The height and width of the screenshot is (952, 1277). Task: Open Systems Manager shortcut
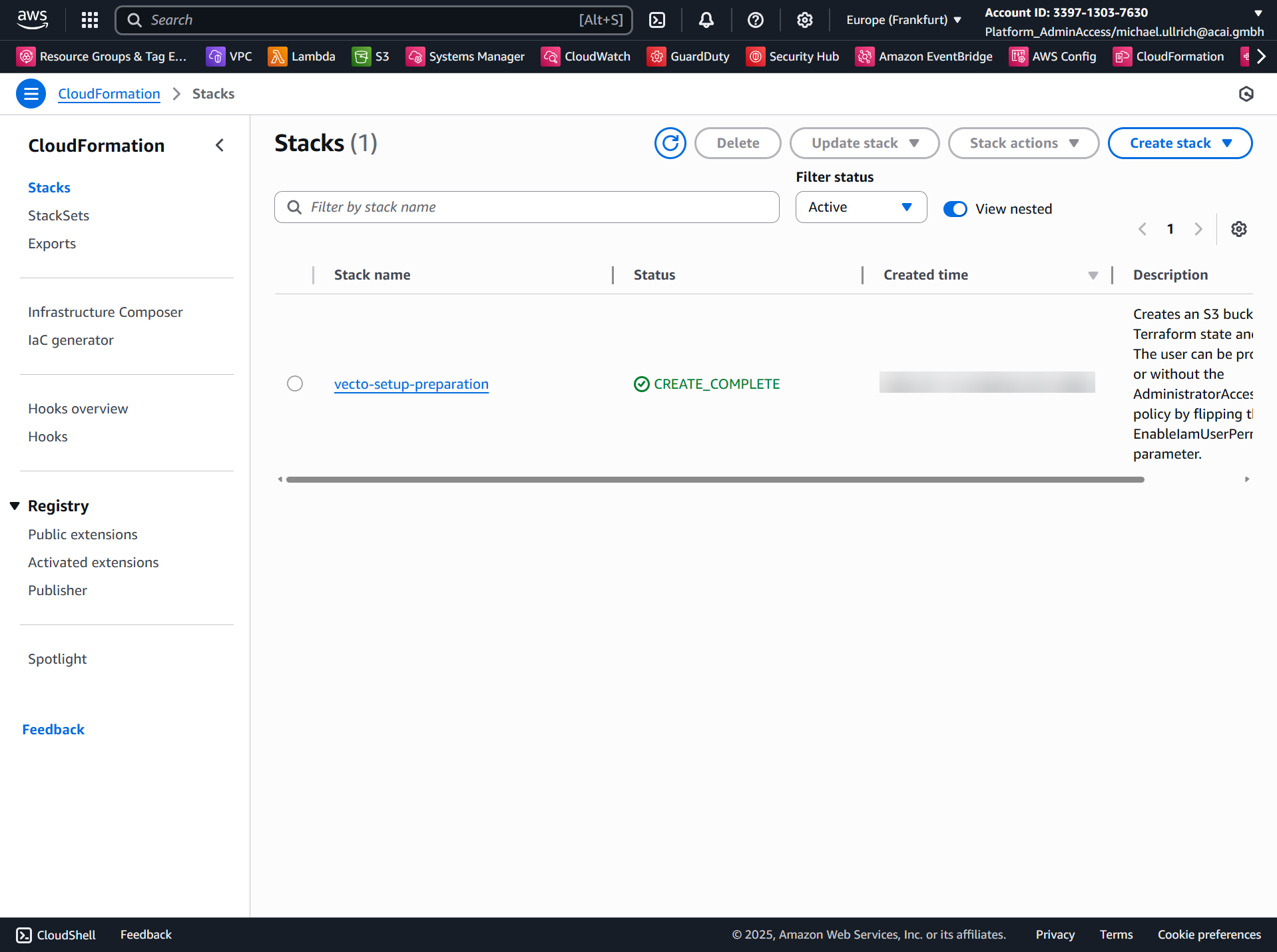(x=465, y=57)
